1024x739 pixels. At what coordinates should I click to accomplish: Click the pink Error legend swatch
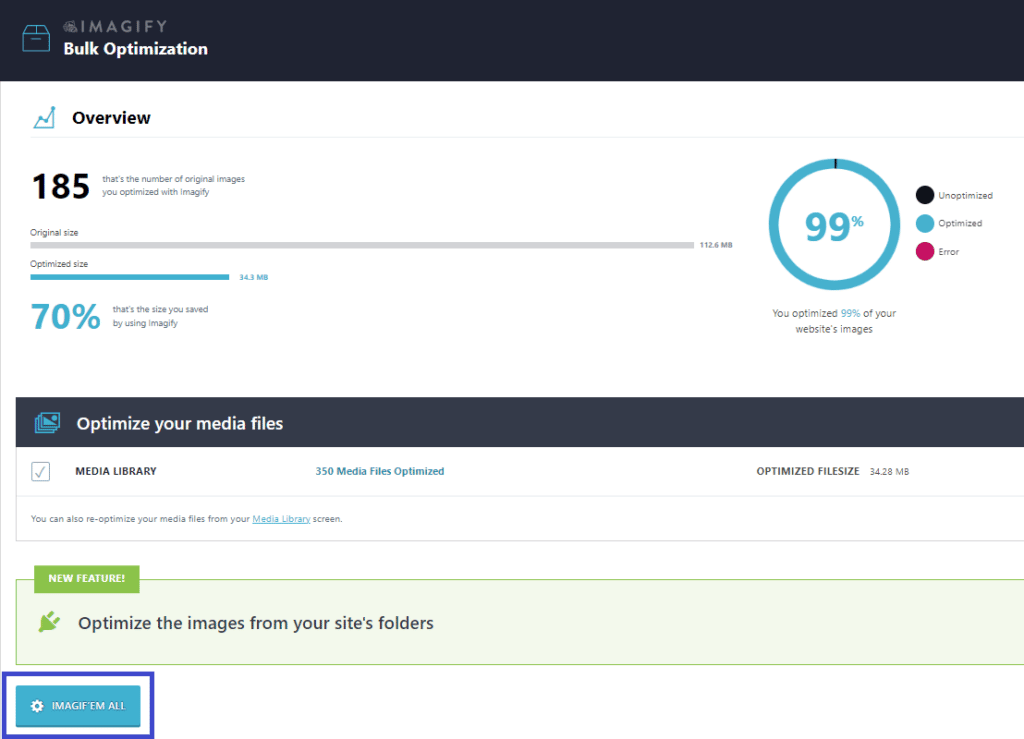click(925, 251)
